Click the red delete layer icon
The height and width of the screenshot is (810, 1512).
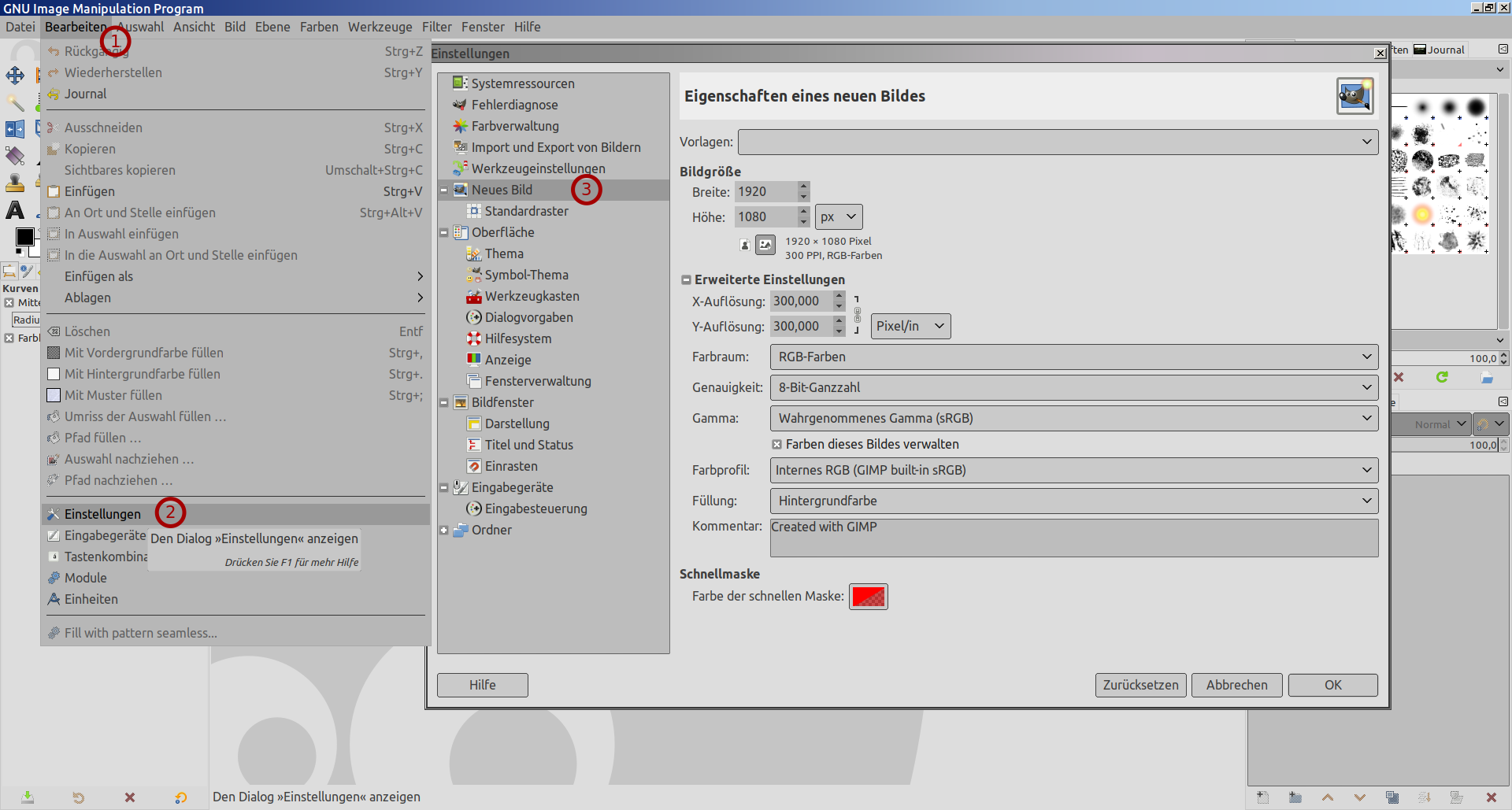[1491, 797]
